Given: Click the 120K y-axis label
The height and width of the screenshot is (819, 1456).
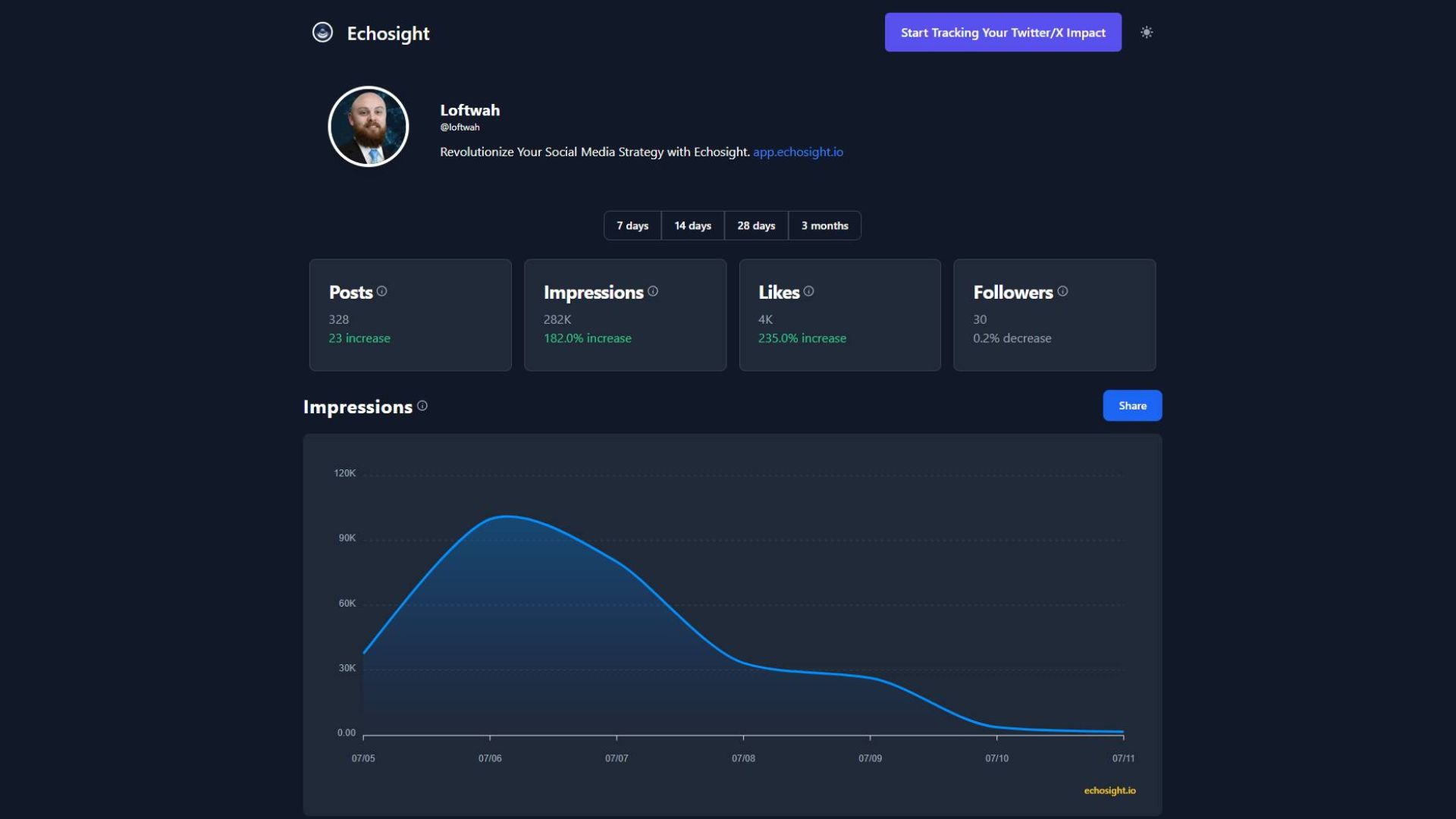Looking at the screenshot, I should [345, 473].
